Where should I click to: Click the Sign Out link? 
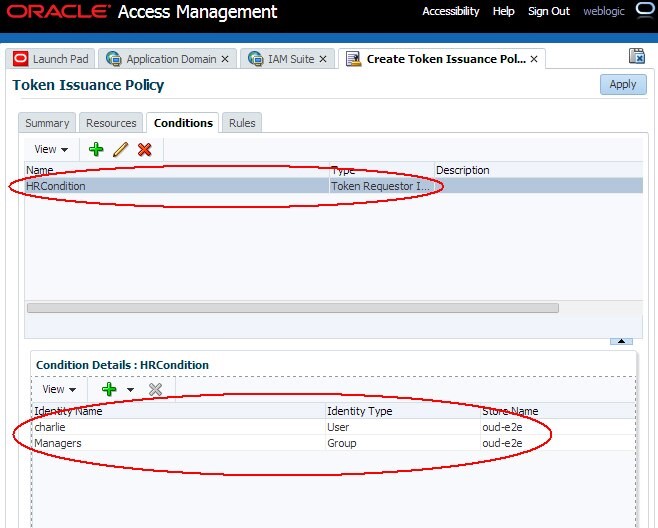point(549,11)
